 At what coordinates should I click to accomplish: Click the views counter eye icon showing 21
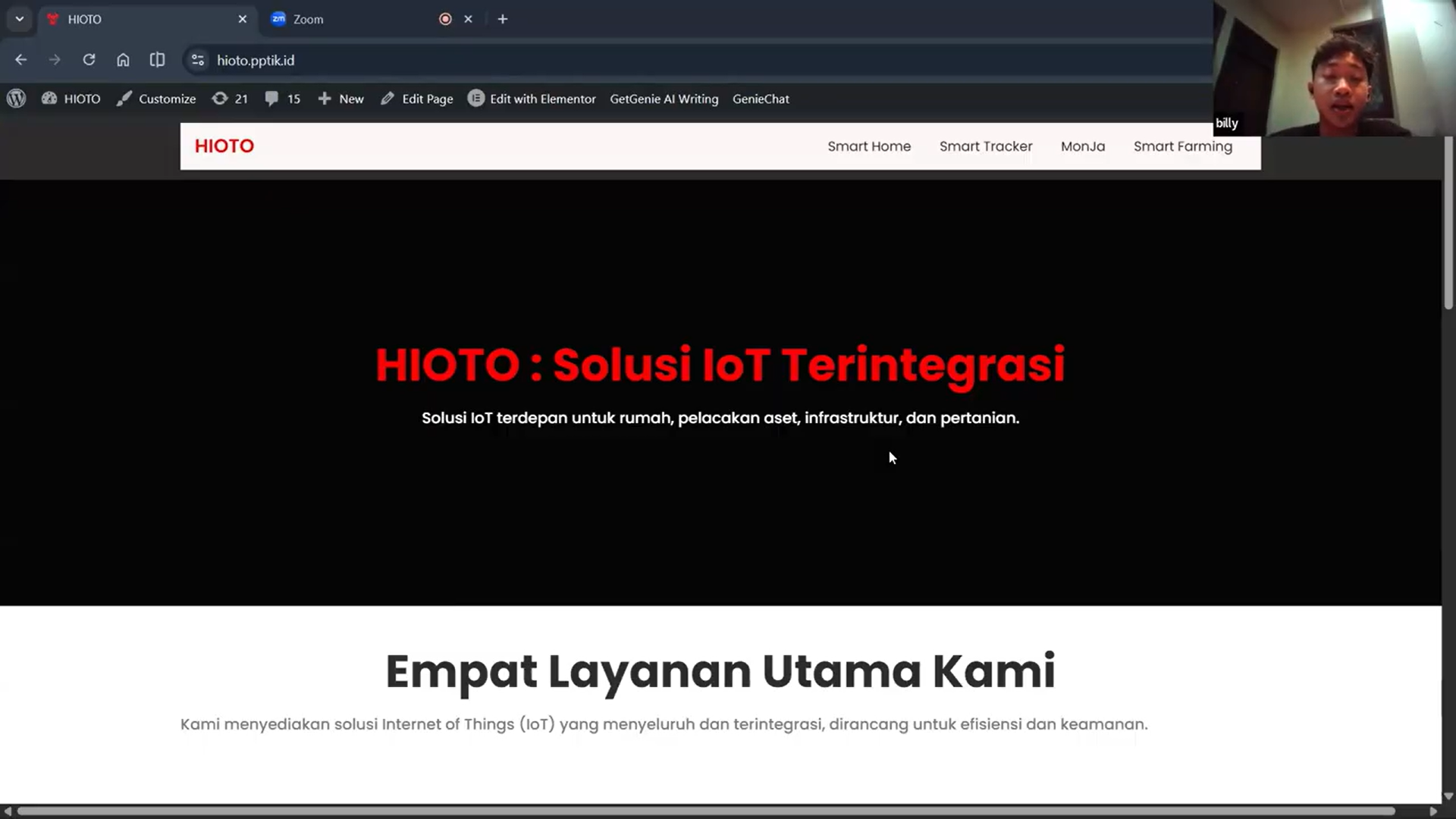coord(219,99)
